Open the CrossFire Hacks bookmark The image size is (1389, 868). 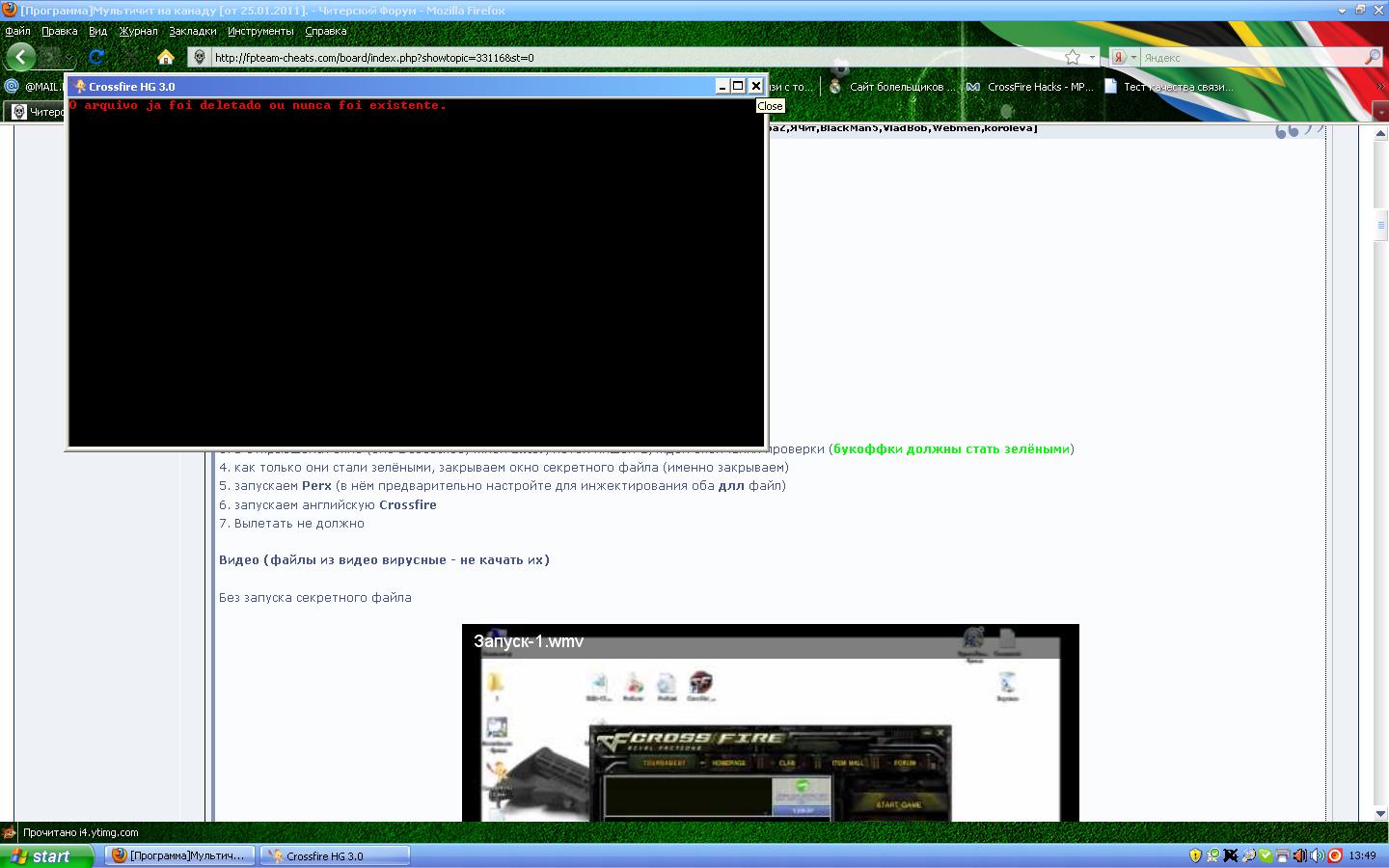point(1030,87)
